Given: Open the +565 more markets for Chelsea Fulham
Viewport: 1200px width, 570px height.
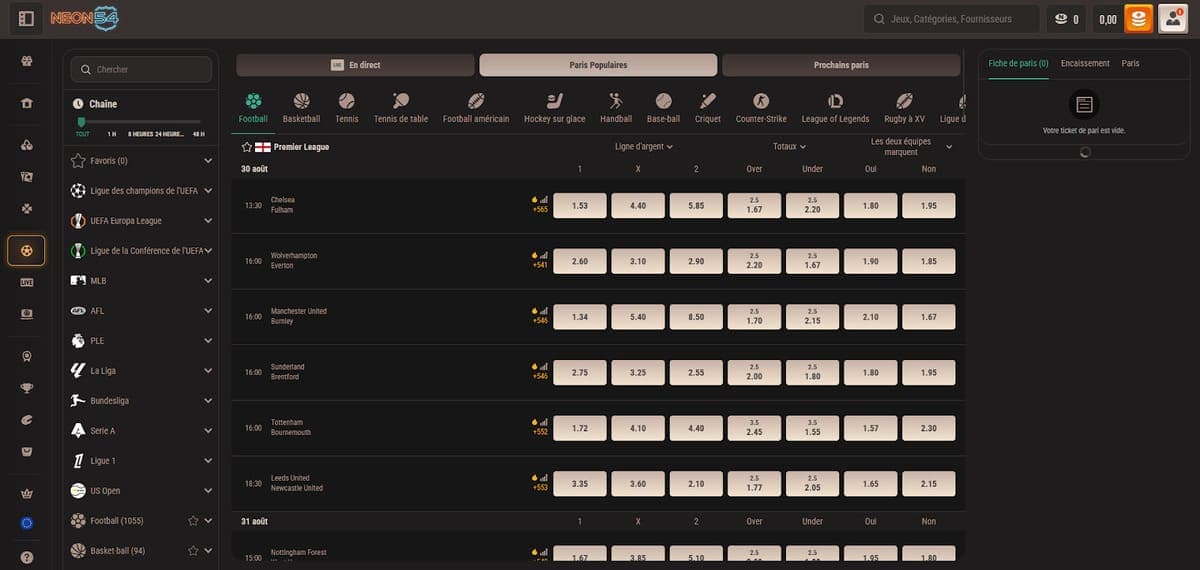Looking at the screenshot, I should 540,210.
